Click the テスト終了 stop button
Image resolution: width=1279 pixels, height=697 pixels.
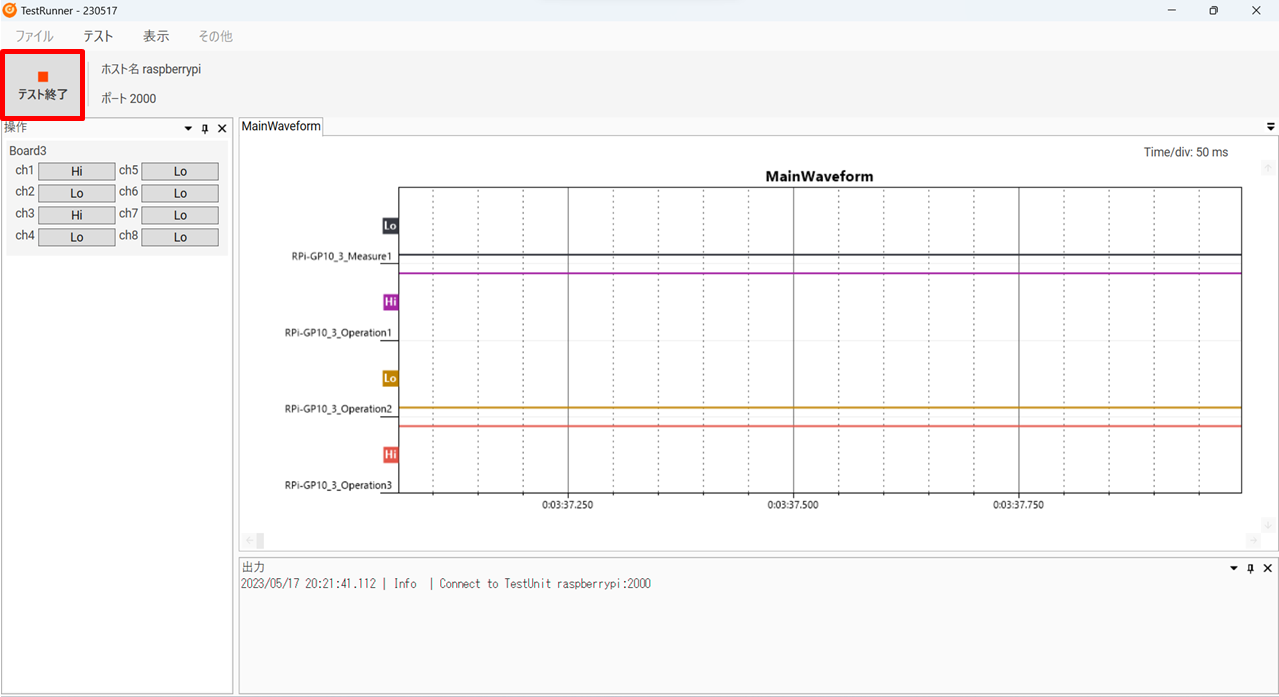coord(42,86)
